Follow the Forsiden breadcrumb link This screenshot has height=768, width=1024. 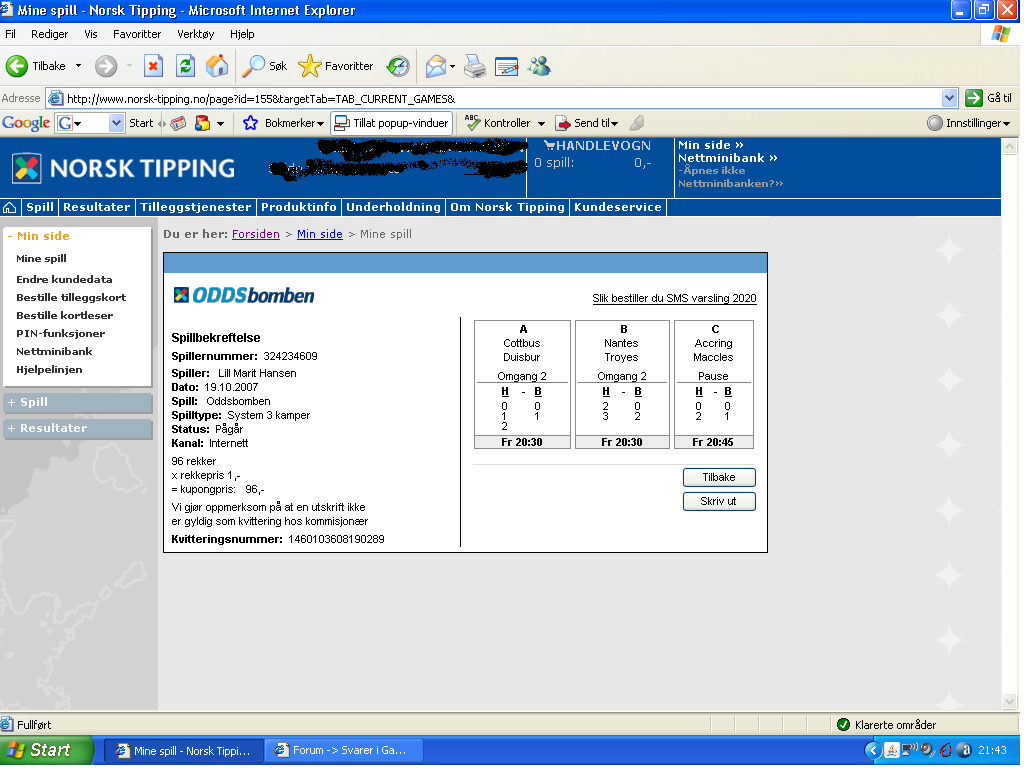tap(255, 234)
